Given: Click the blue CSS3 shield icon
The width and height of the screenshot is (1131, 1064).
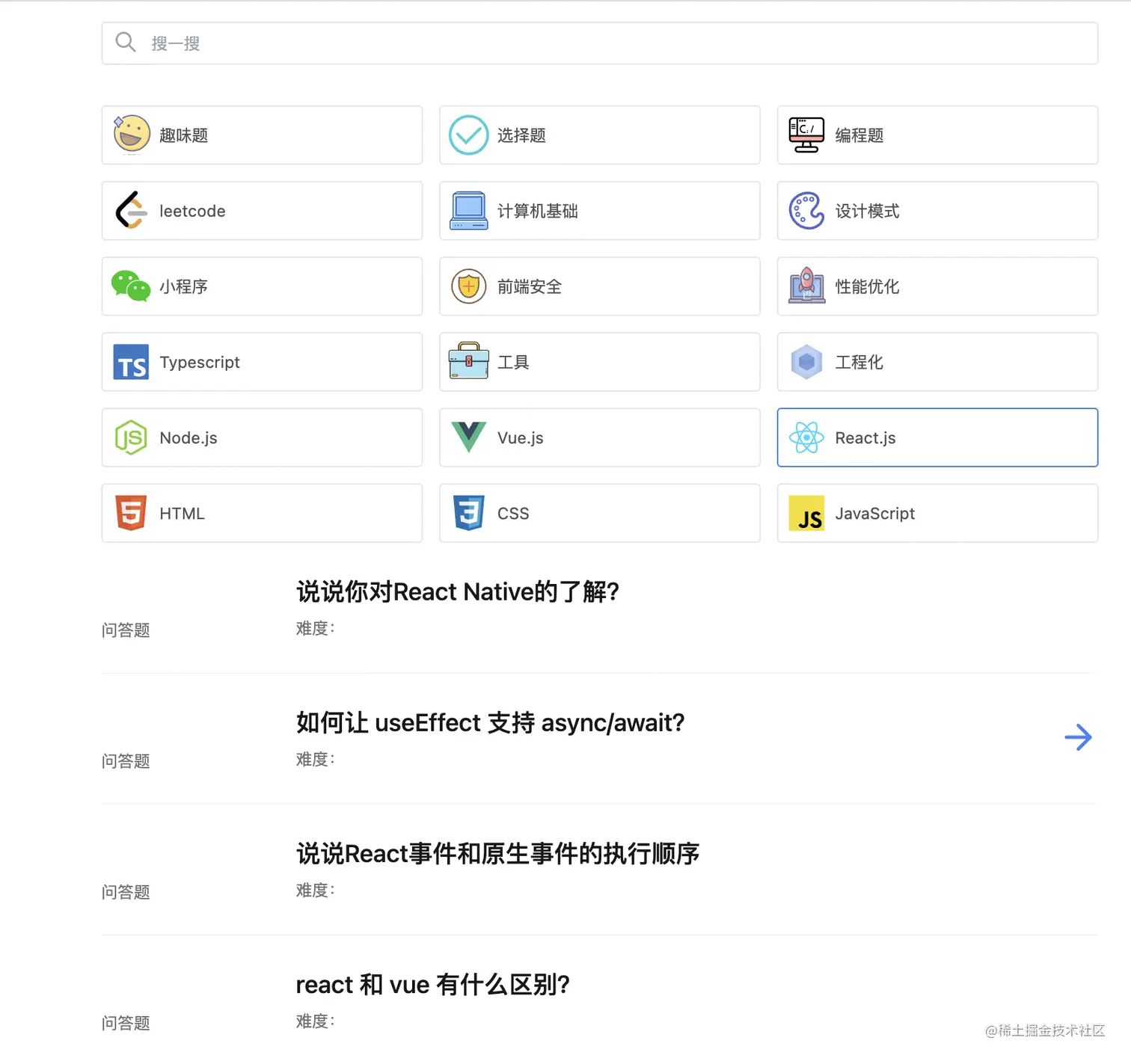Looking at the screenshot, I should point(469,513).
